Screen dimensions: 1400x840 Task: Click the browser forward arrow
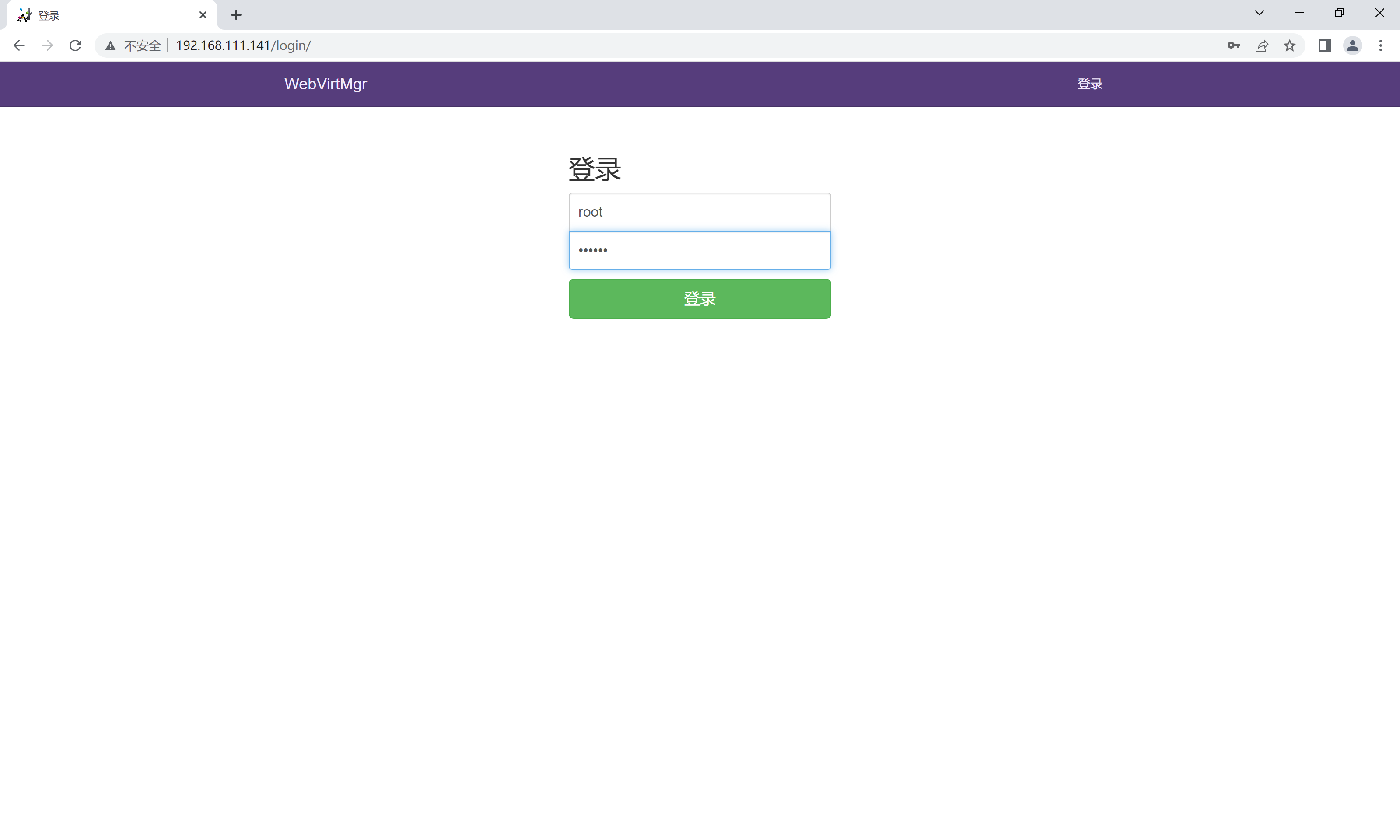point(48,45)
